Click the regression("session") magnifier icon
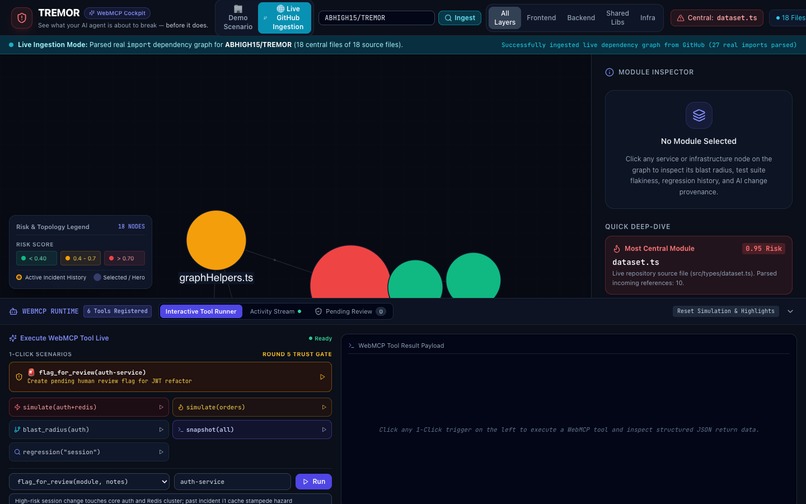Screen dimensions: 806x504 pos(17,452)
